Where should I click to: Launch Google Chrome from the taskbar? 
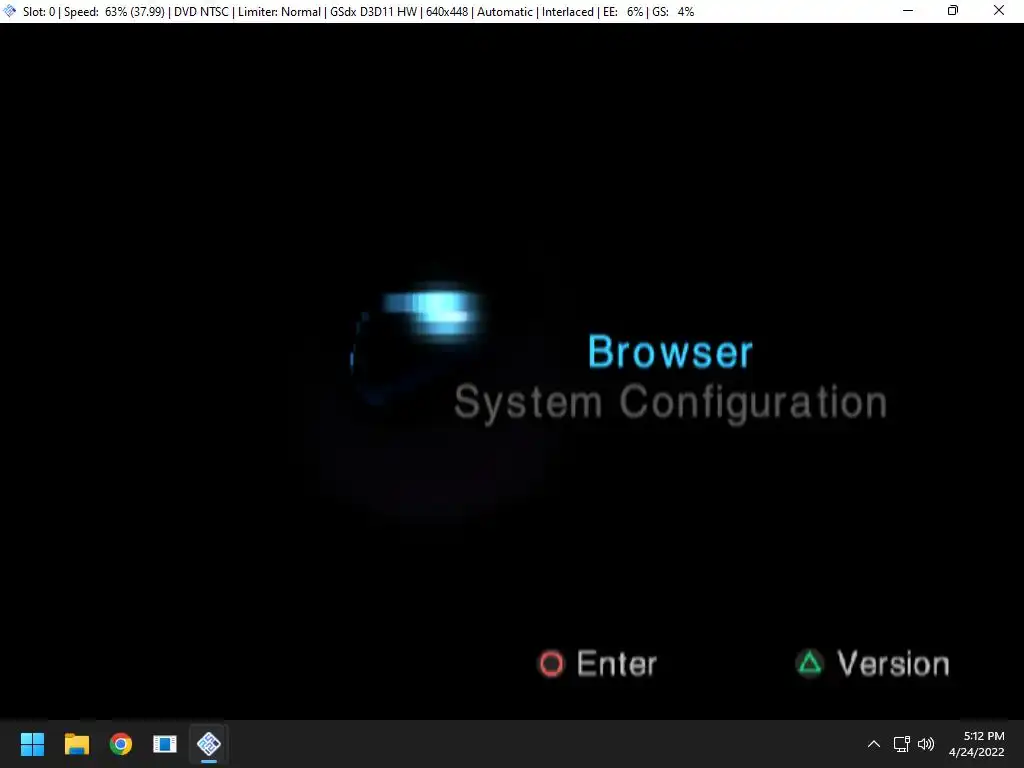(x=121, y=744)
